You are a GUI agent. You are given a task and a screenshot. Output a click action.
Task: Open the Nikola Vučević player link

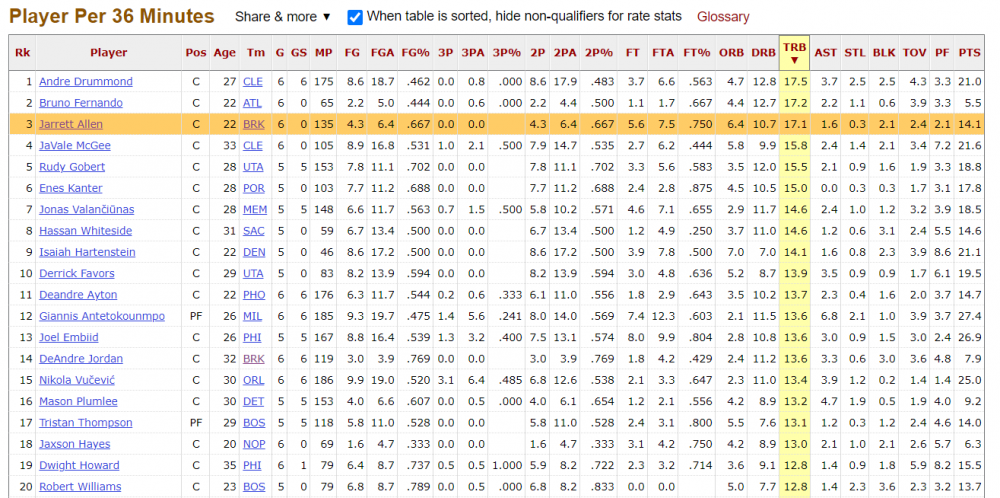tap(80, 381)
